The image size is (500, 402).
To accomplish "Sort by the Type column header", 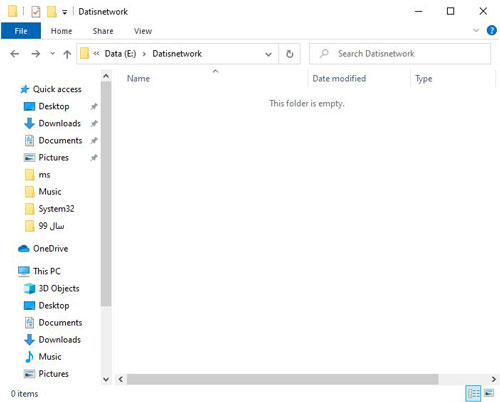I will pyautogui.click(x=423, y=79).
